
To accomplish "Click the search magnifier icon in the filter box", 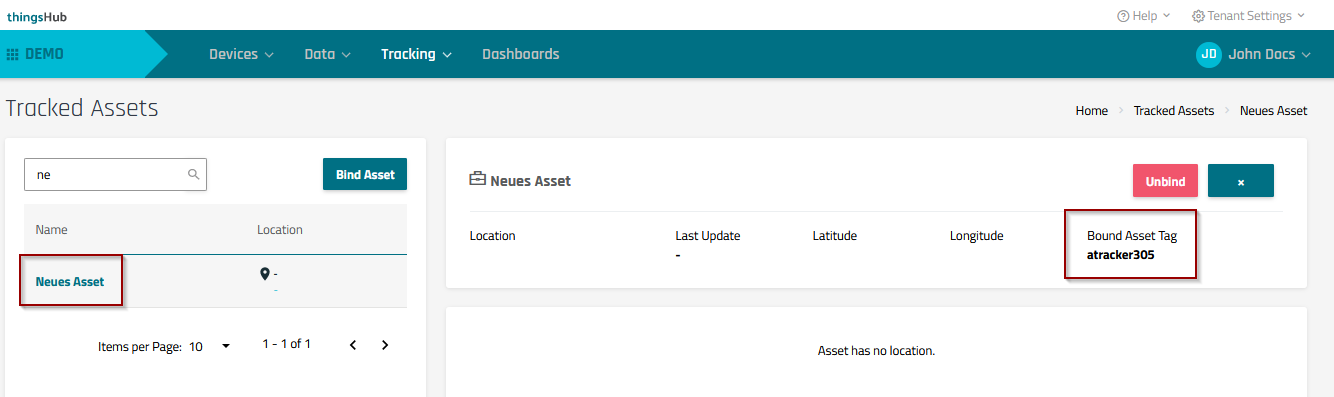I will (193, 174).
